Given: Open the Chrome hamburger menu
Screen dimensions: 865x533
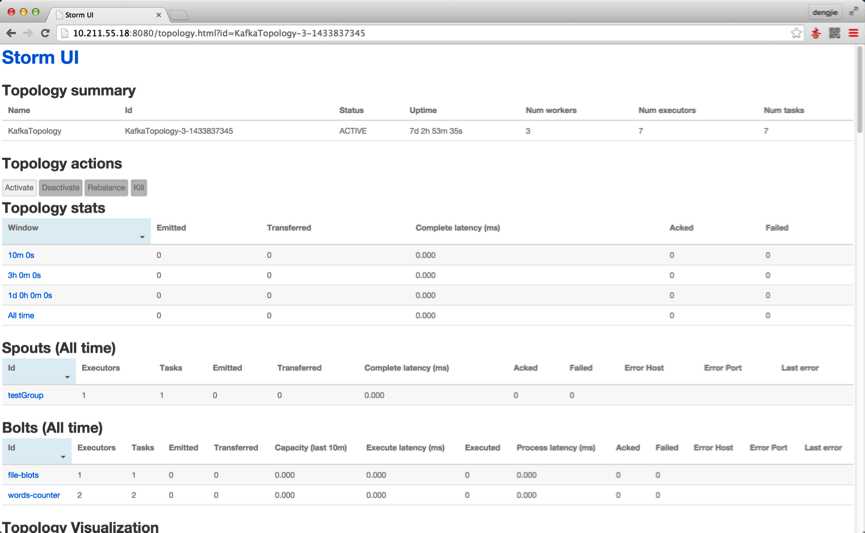Looking at the screenshot, I should tap(853, 33).
